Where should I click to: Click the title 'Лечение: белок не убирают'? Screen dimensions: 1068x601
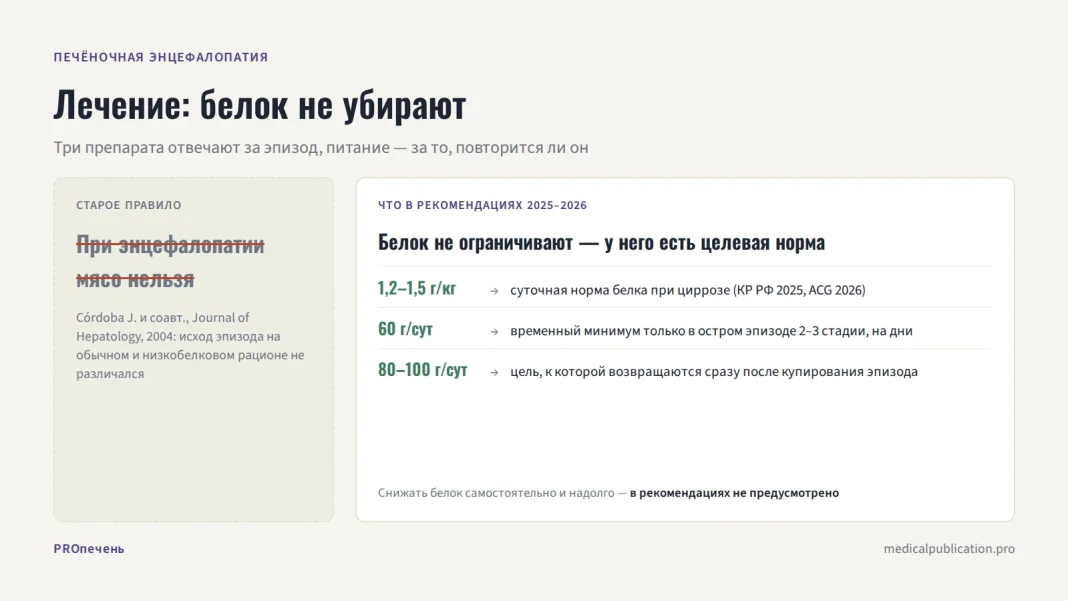pos(260,105)
